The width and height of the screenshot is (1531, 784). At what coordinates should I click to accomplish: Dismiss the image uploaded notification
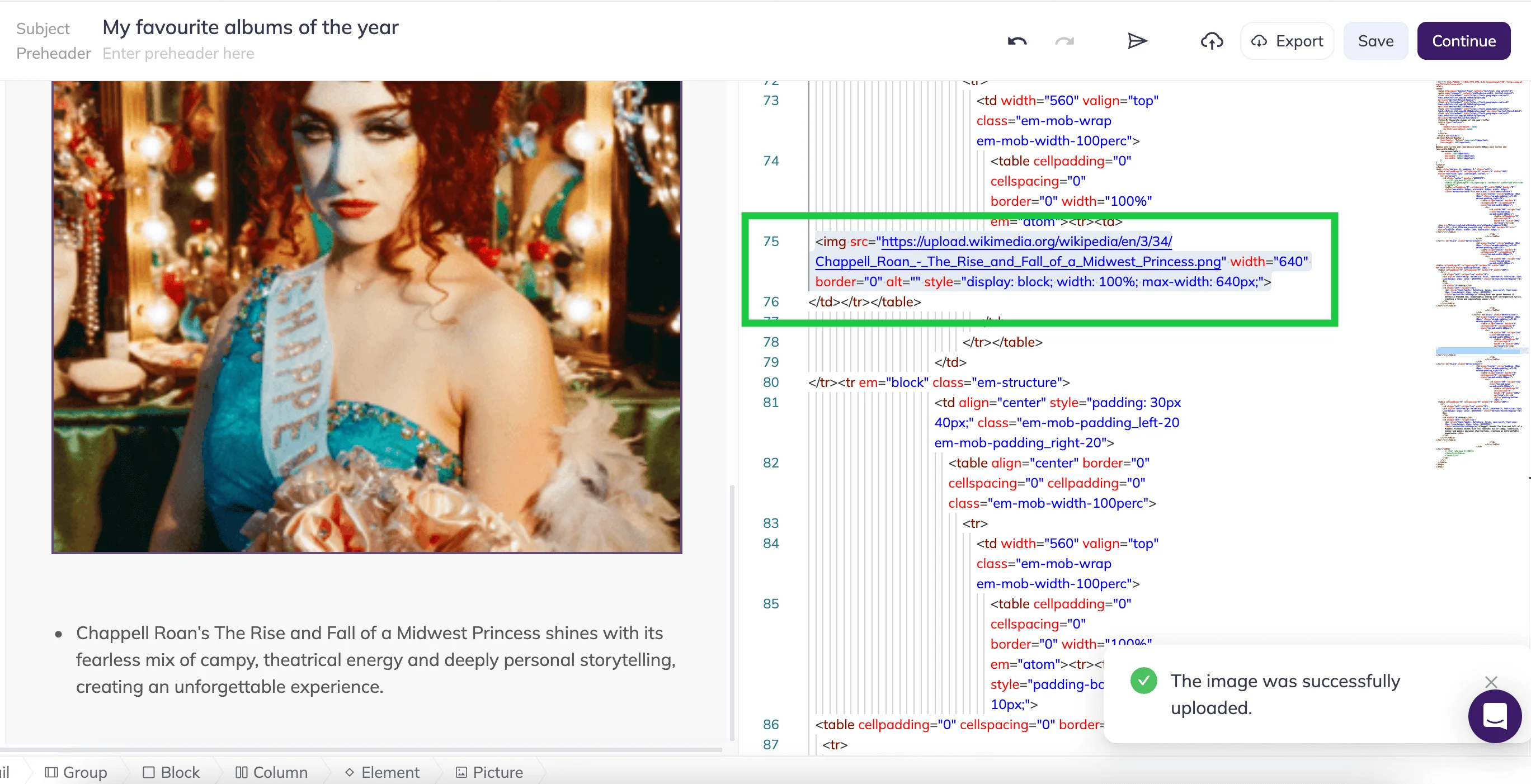(x=1491, y=682)
